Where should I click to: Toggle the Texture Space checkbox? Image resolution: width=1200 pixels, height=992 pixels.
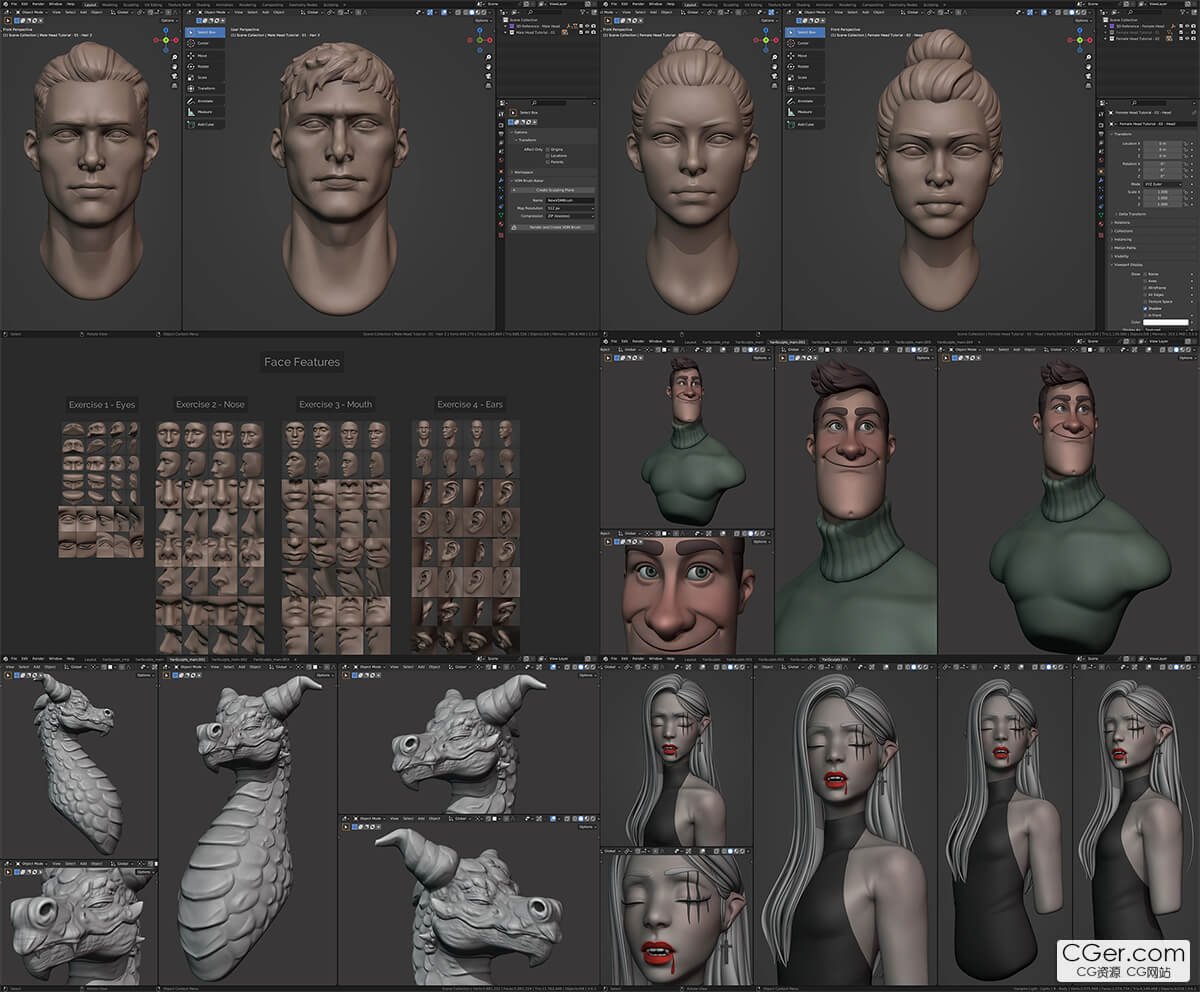(1146, 302)
